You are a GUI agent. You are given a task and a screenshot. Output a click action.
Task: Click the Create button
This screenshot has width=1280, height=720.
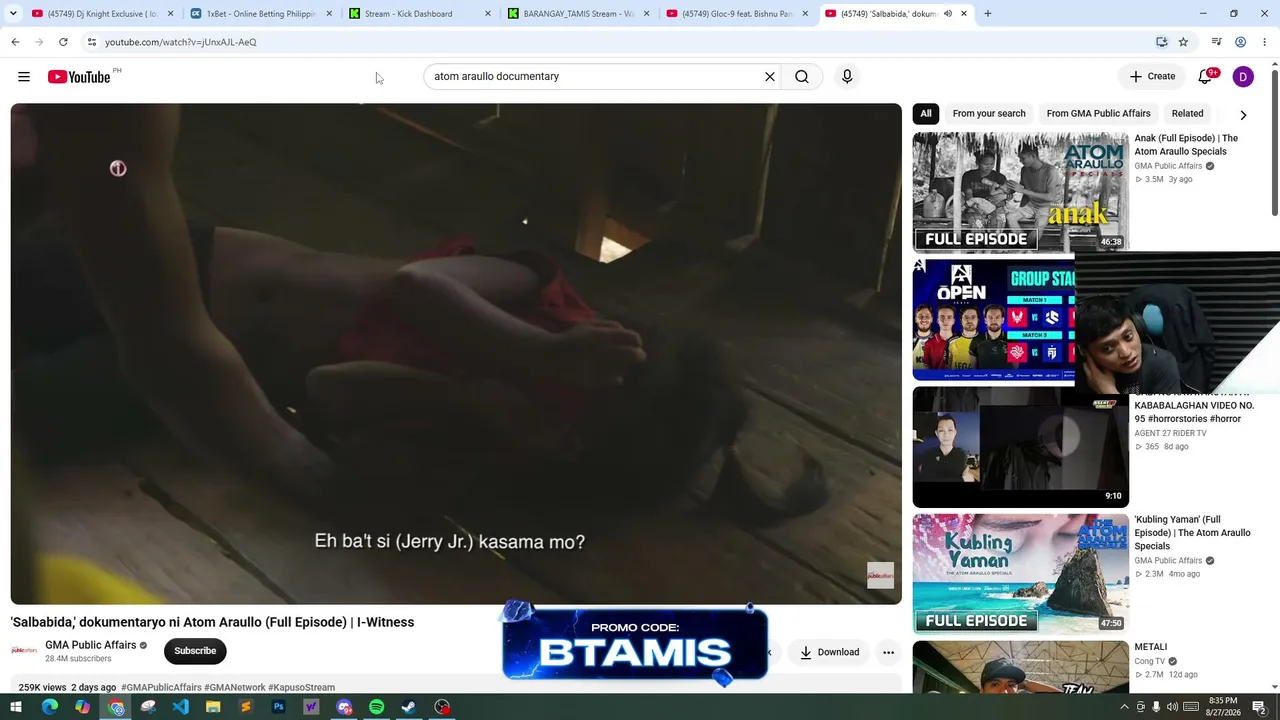pos(1152,77)
